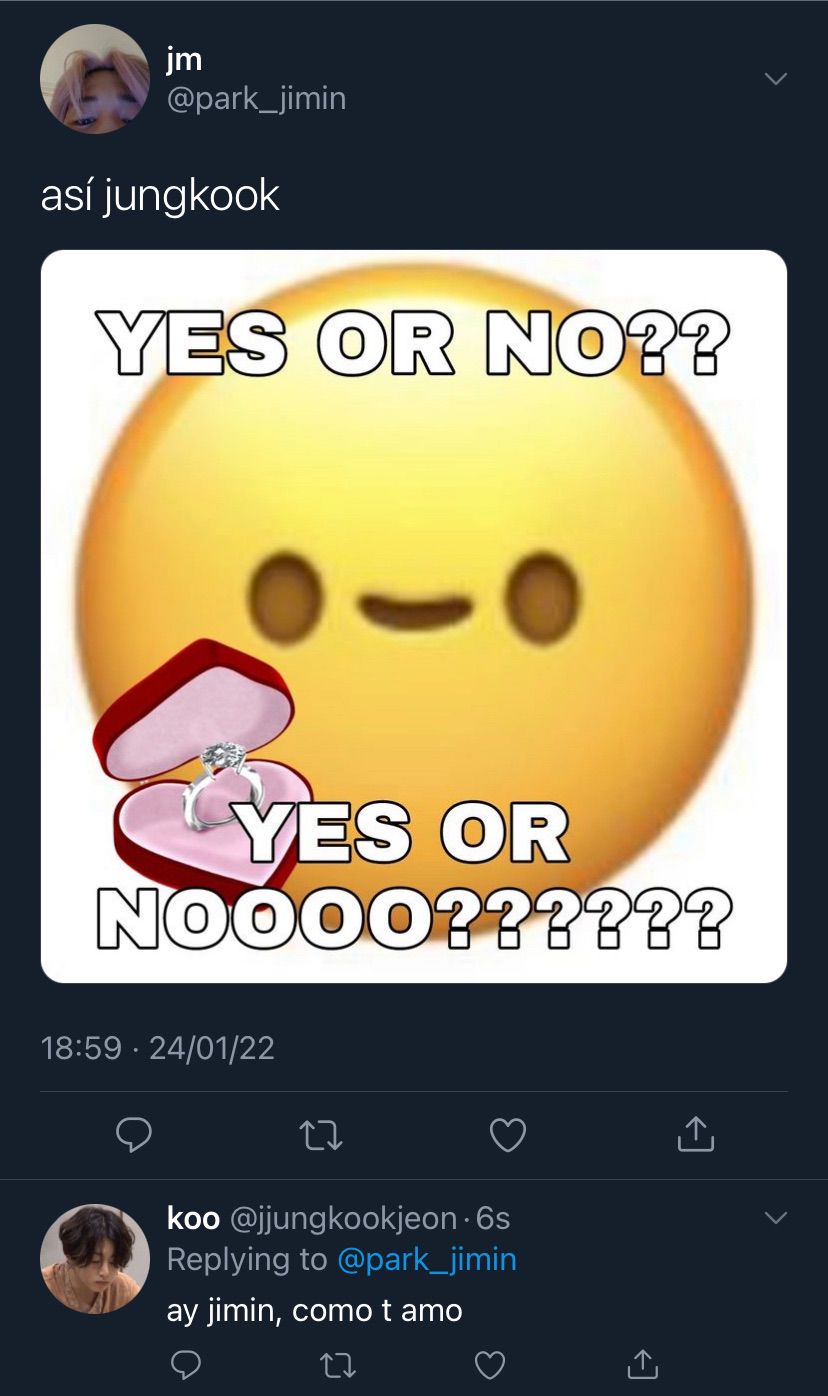Click the display name jm
This screenshot has width=828, height=1396.
[x=184, y=60]
